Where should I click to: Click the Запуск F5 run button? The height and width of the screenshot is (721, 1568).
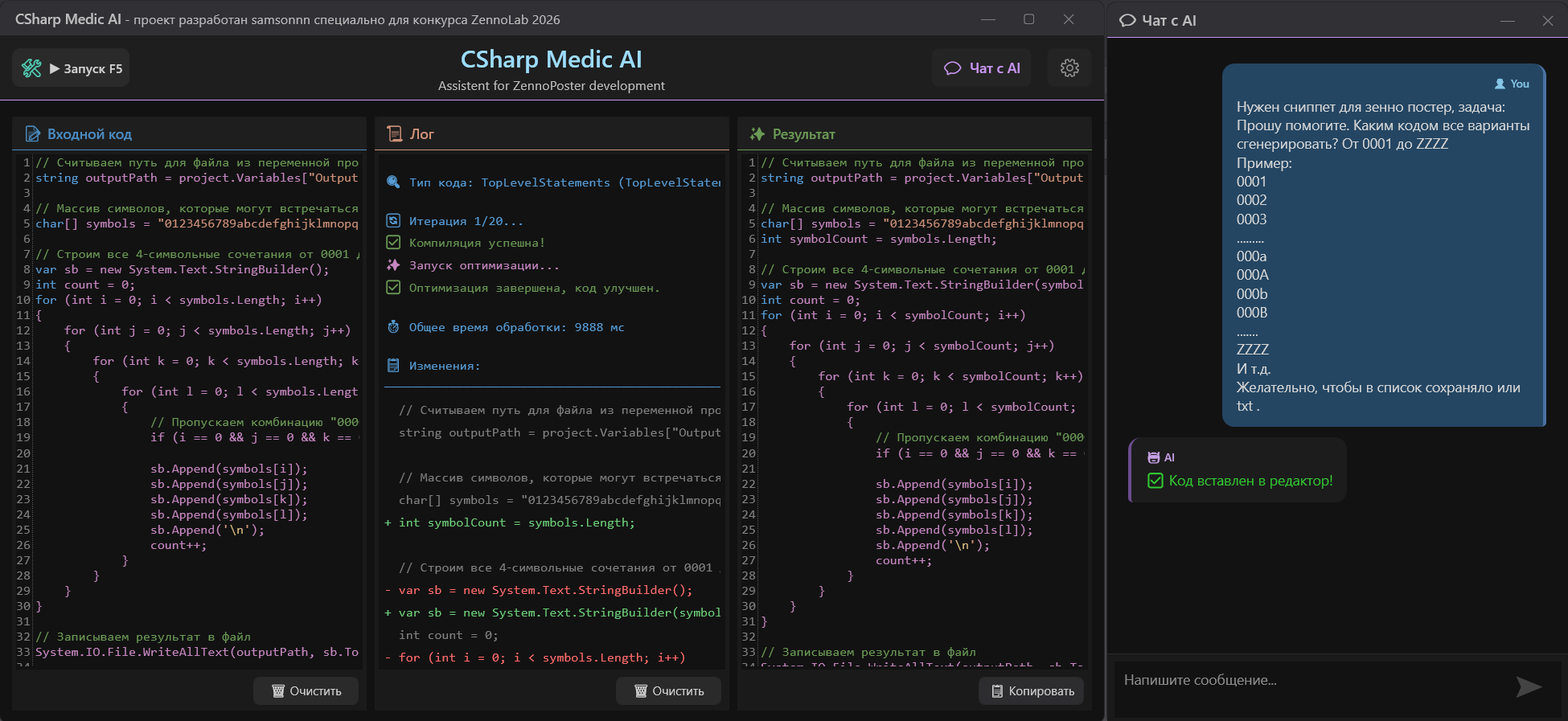[x=72, y=68]
